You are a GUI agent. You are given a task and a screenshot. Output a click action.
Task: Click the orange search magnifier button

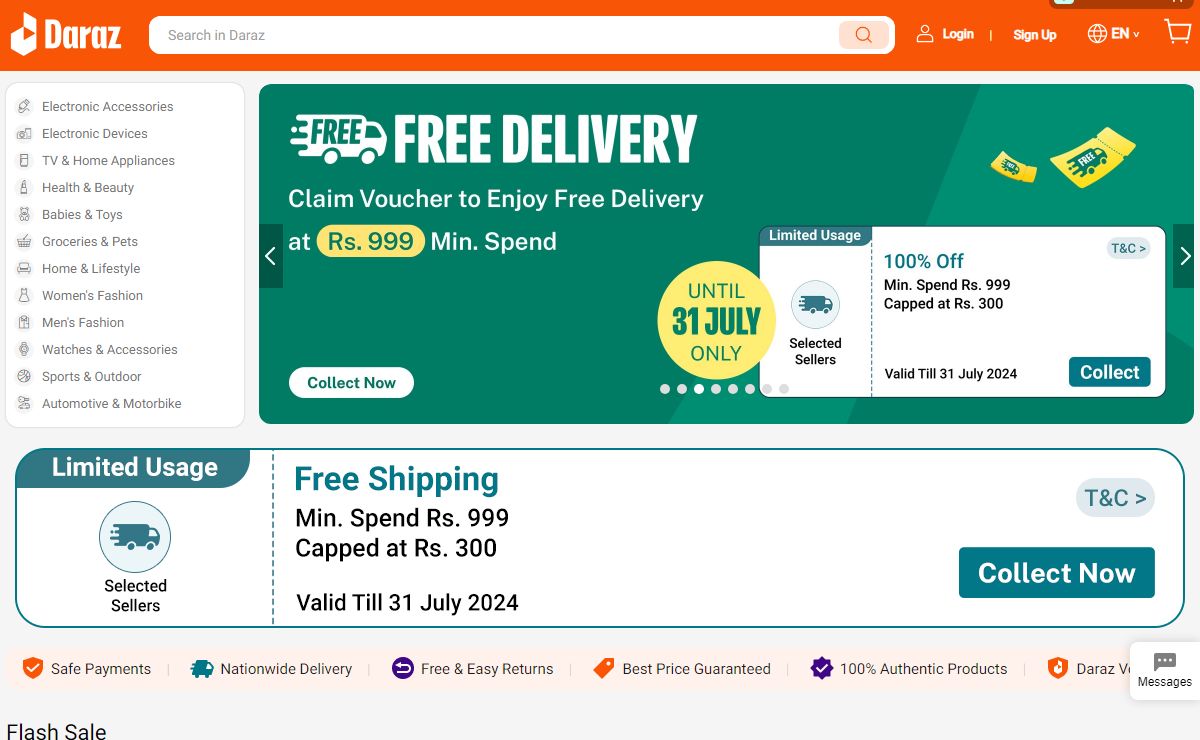pyautogui.click(x=863, y=35)
